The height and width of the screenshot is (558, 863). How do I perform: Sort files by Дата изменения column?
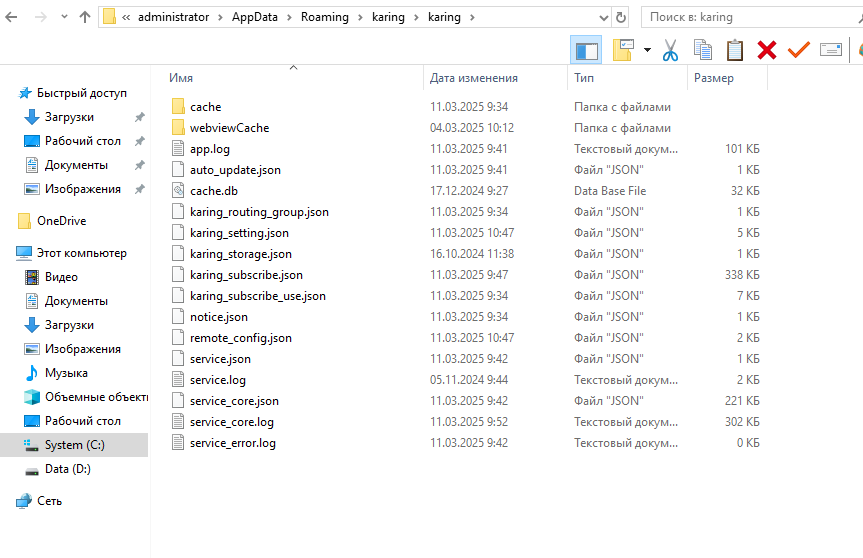tap(473, 78)
